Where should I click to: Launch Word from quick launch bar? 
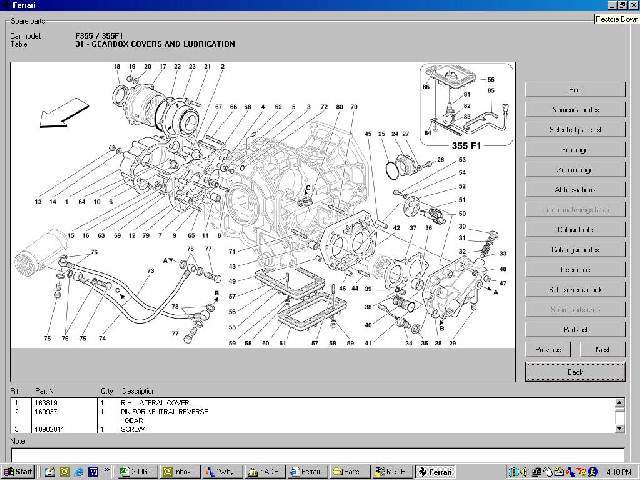(x=93, y=472)
